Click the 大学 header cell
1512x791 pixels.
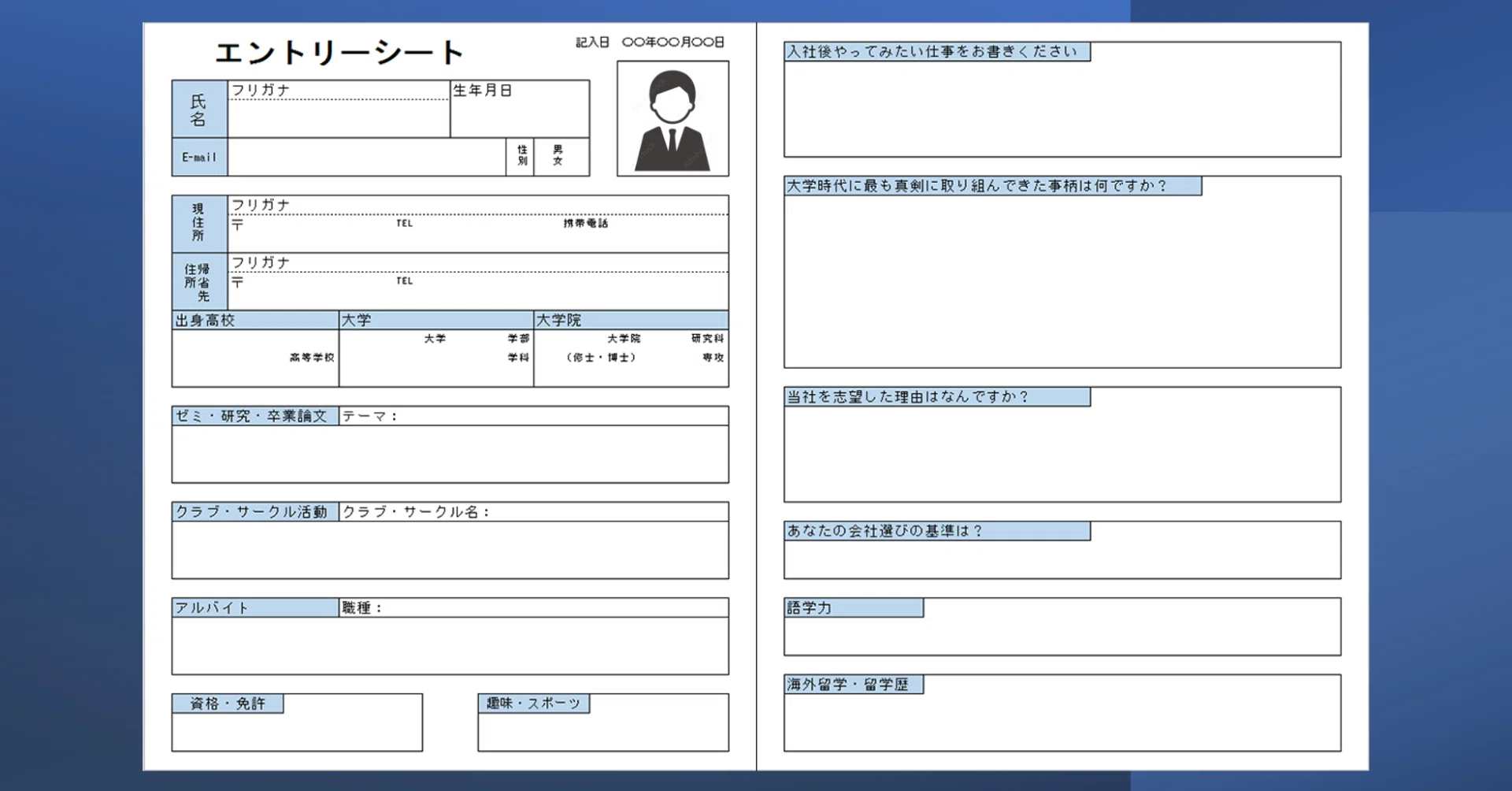pos(436,320)
